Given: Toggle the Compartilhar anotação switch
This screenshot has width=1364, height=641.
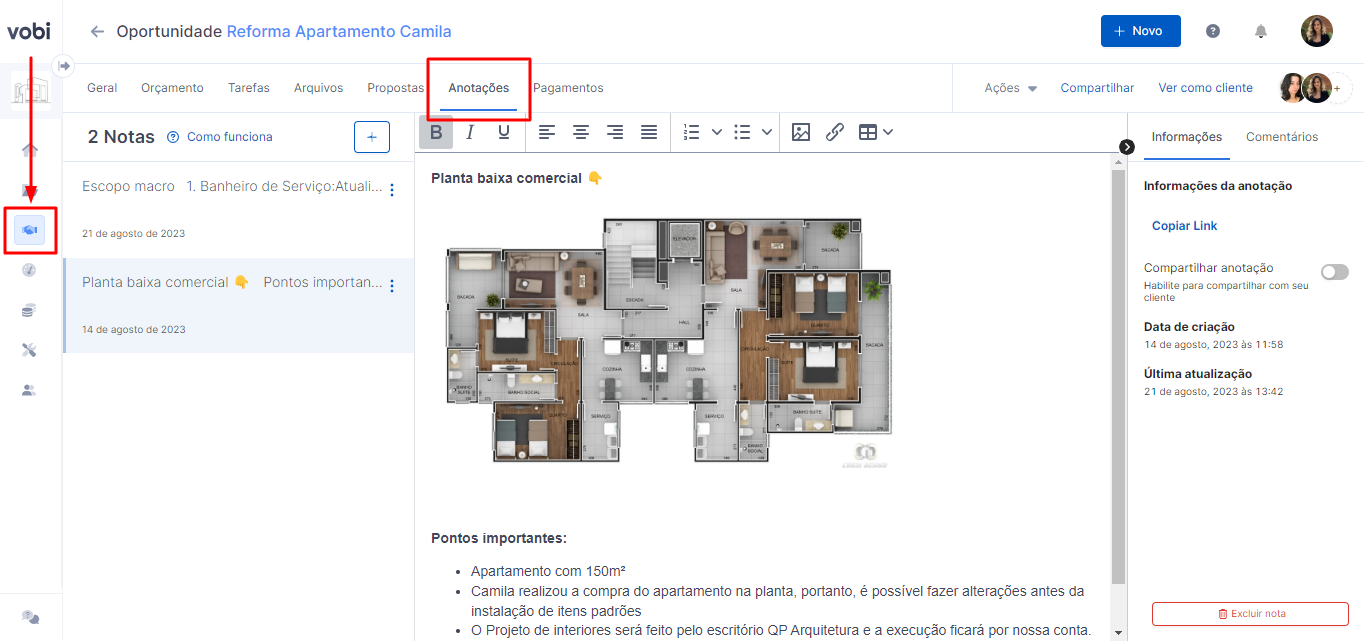Looking at the screenshot, I should point(1335,272).
